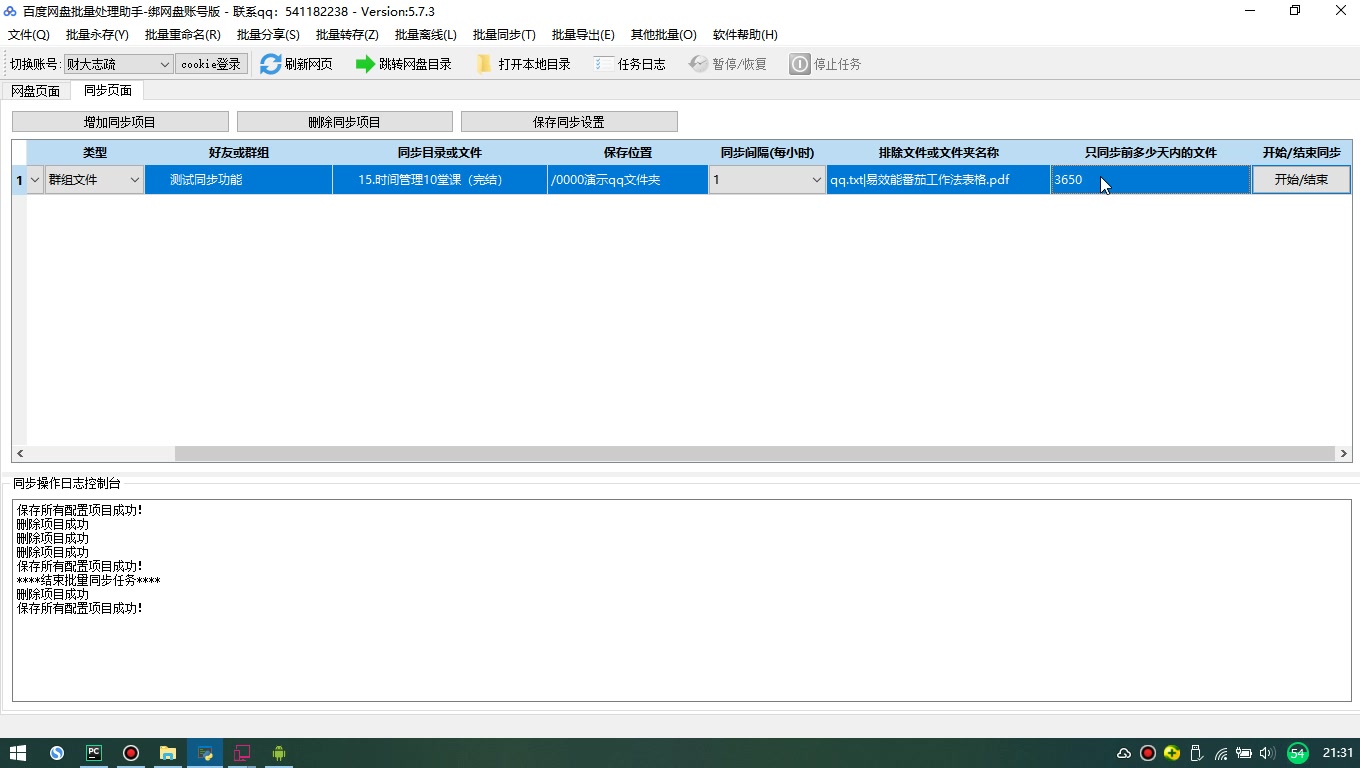Click the 排除文件或文件夹名称 column header
The height and width of the screenshot is (768, 1360).
tap(938, 153)
